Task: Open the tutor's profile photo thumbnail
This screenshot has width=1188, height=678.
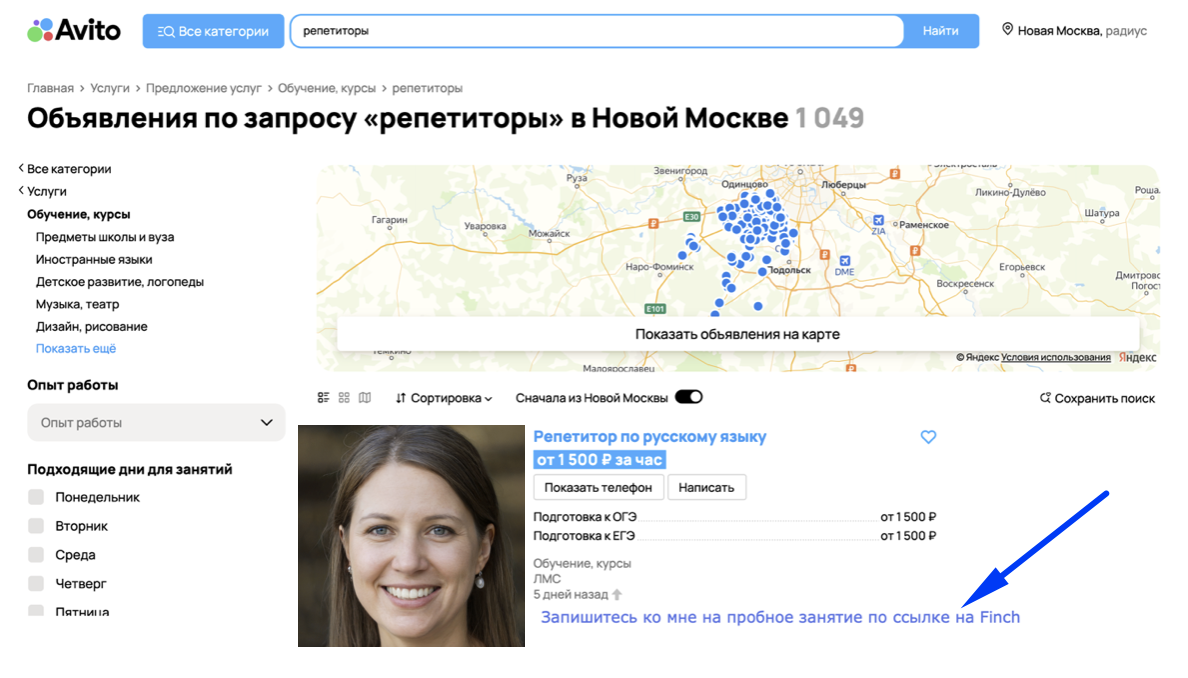Action: pos(411,536)
